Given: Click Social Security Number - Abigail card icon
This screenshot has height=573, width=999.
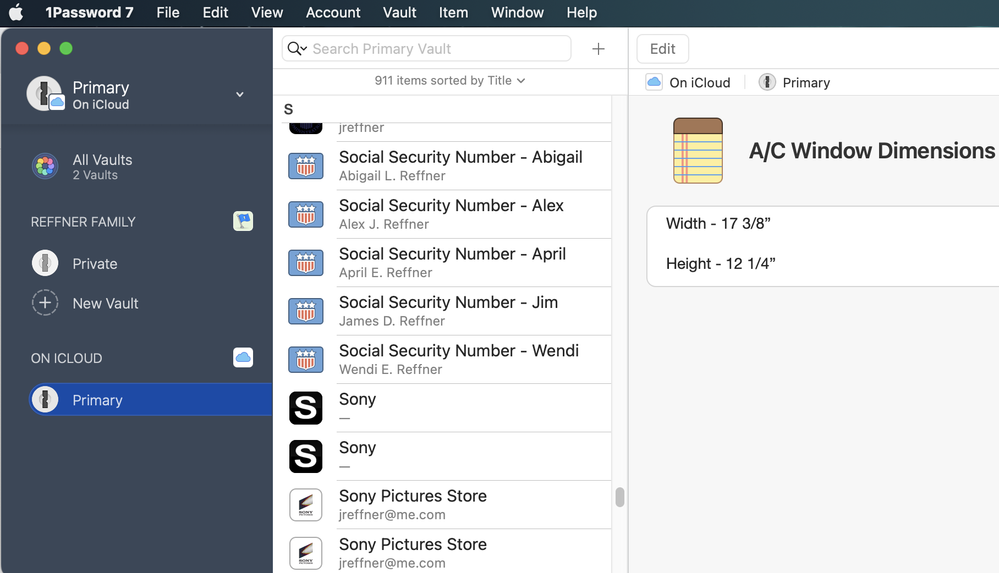Looking at the screenshot, I should (x=306, y=166).
